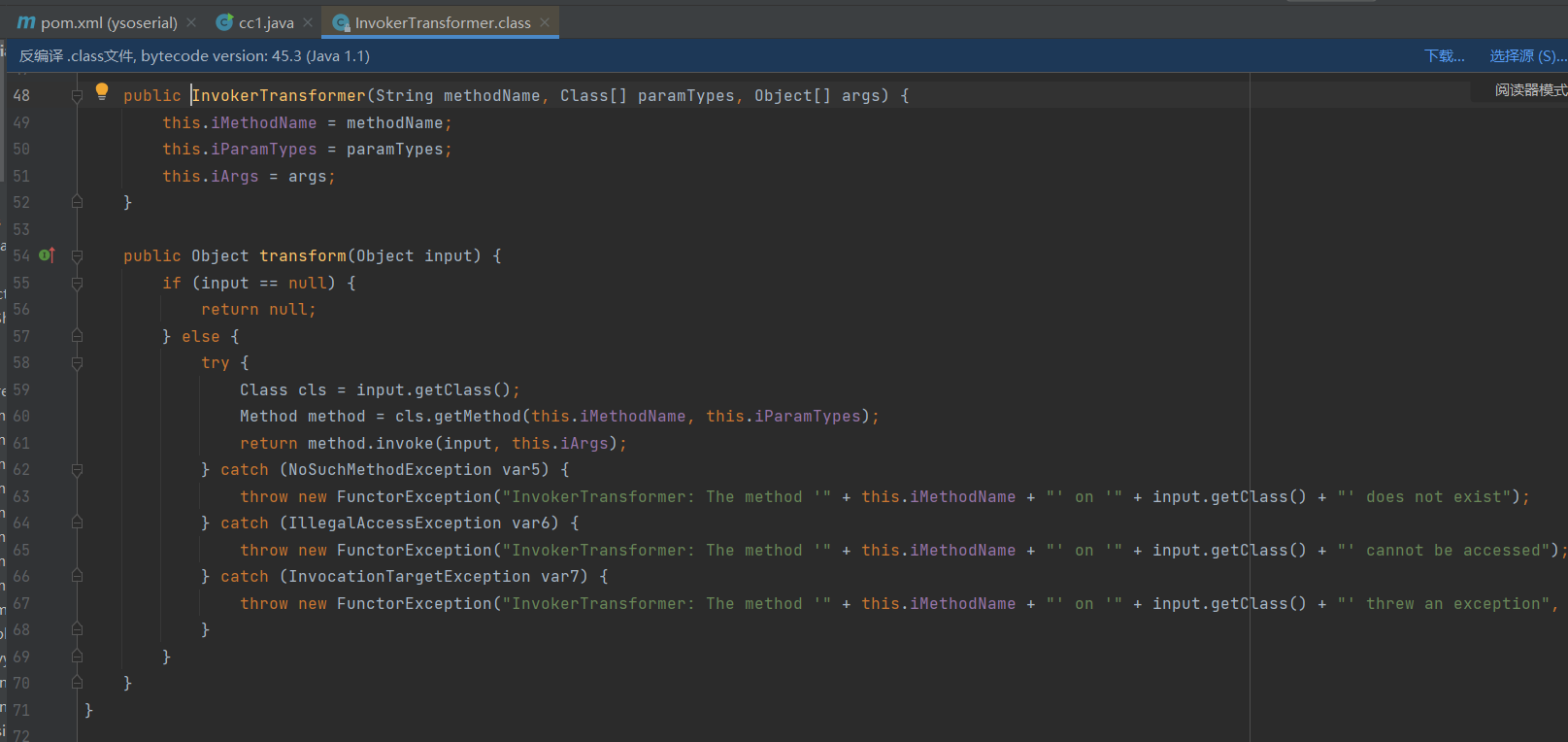Click iArgs on line 51
This screenshot has width=1568, height=742.
[x=235, y=176]
